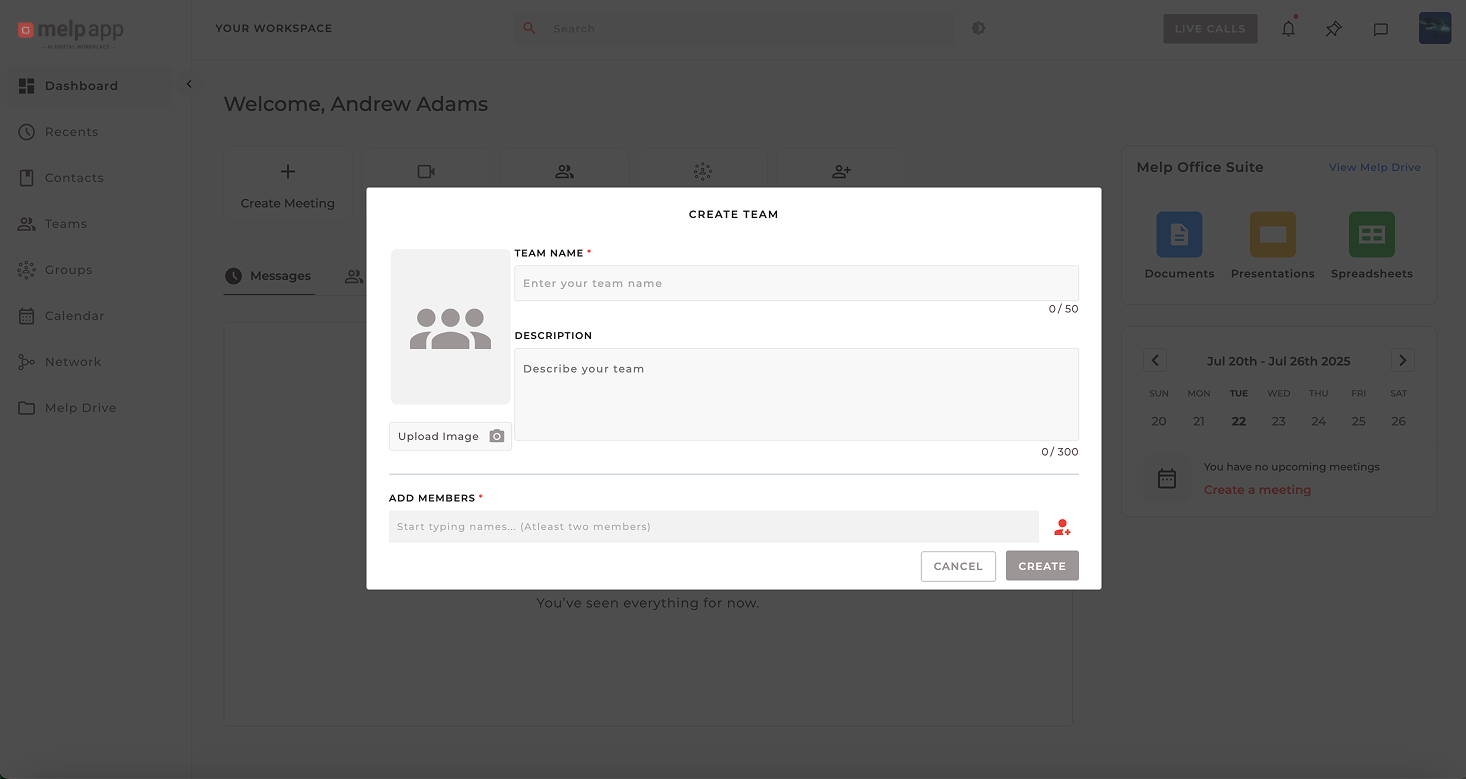Toggle dark mode theme icon
The width and height of the screenshot is (1466, 779).
pos(978,28)
